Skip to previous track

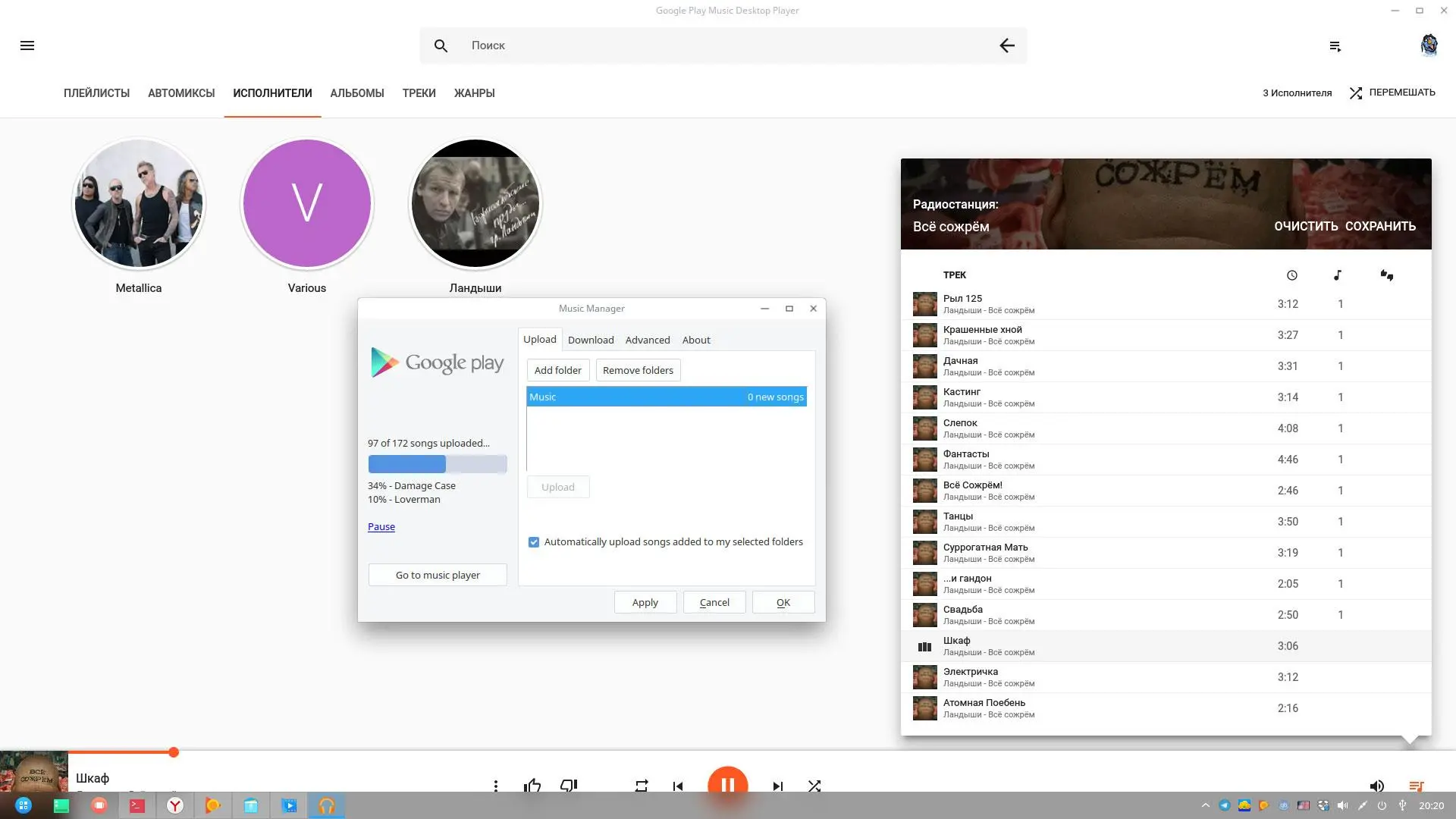pyautogui.click(x=678, y=786)
